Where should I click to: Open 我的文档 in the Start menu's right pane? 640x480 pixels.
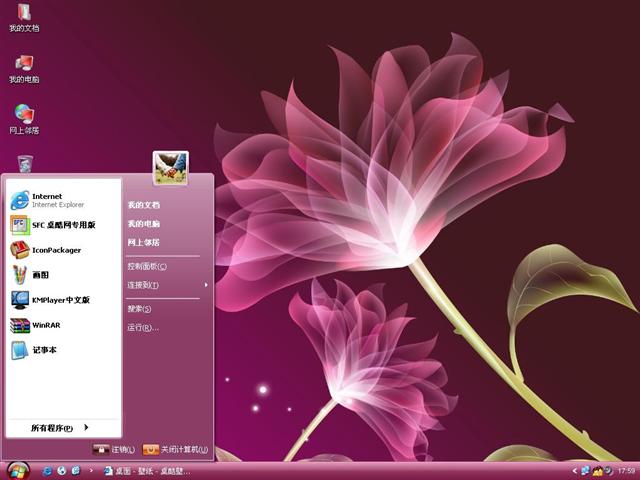tap(144, 205)
